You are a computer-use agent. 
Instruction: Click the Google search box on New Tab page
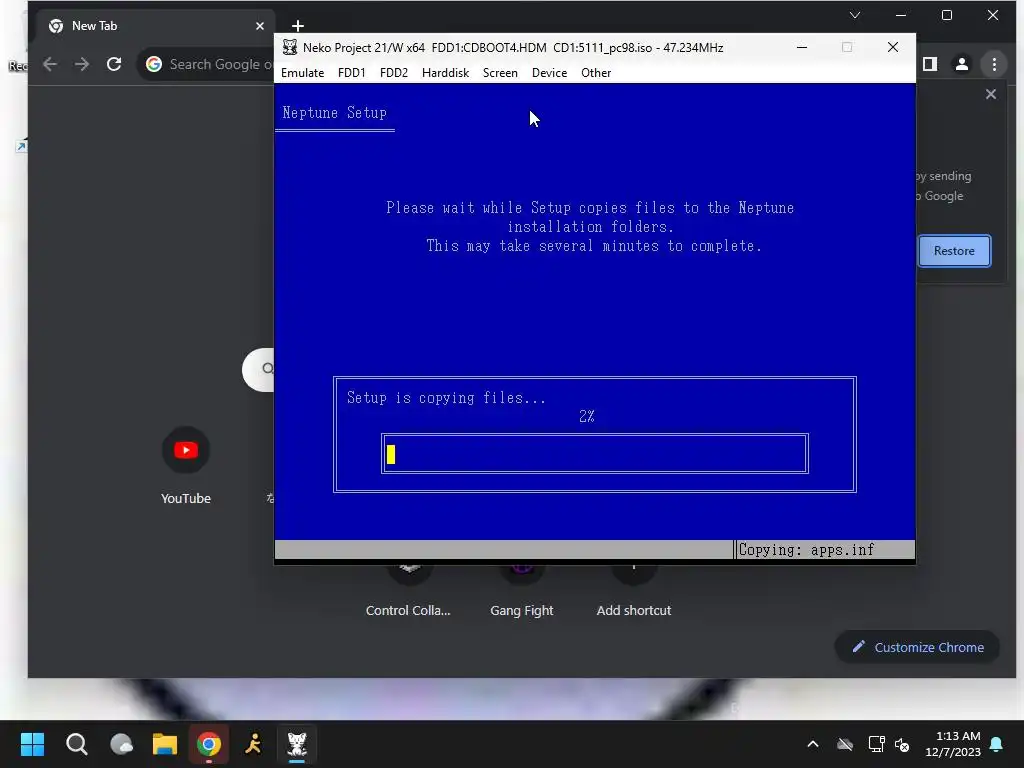click(x=259, y=370)
